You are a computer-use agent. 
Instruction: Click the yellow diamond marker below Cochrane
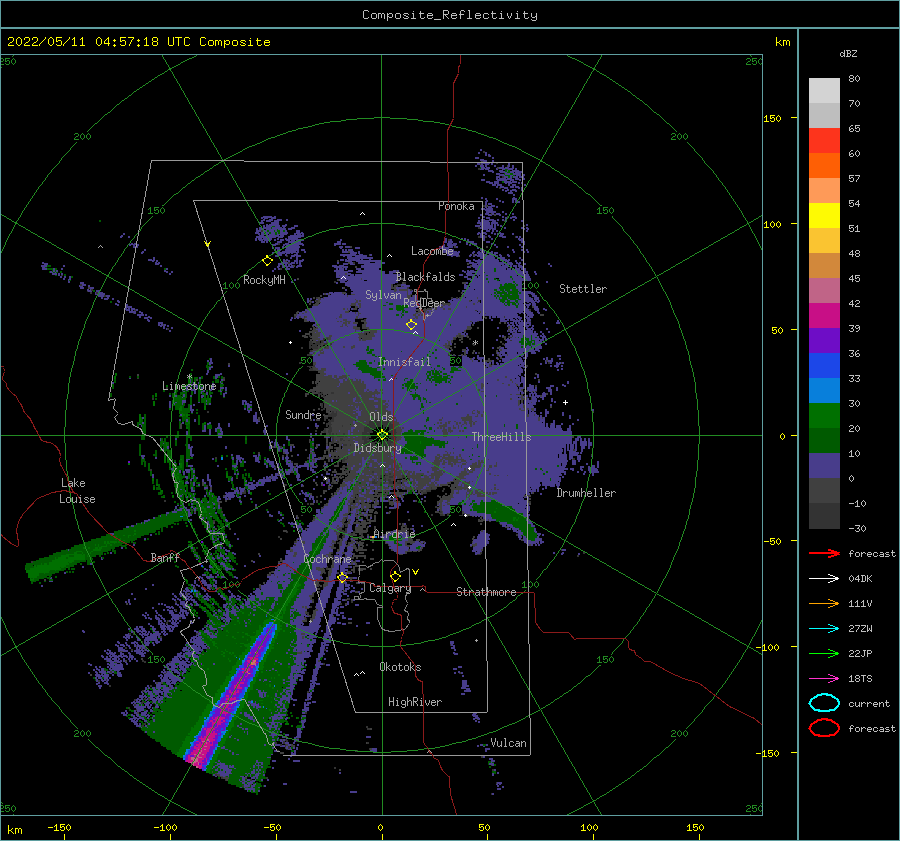tap(343, 577)
